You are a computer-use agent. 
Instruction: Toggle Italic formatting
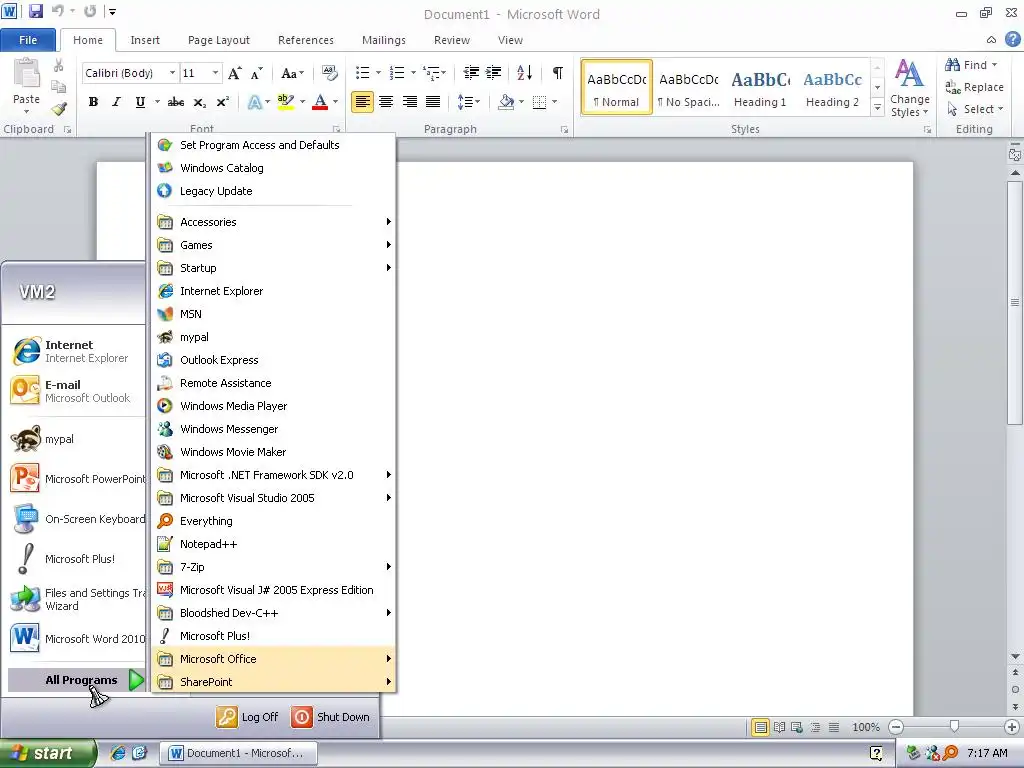(116, 102)
